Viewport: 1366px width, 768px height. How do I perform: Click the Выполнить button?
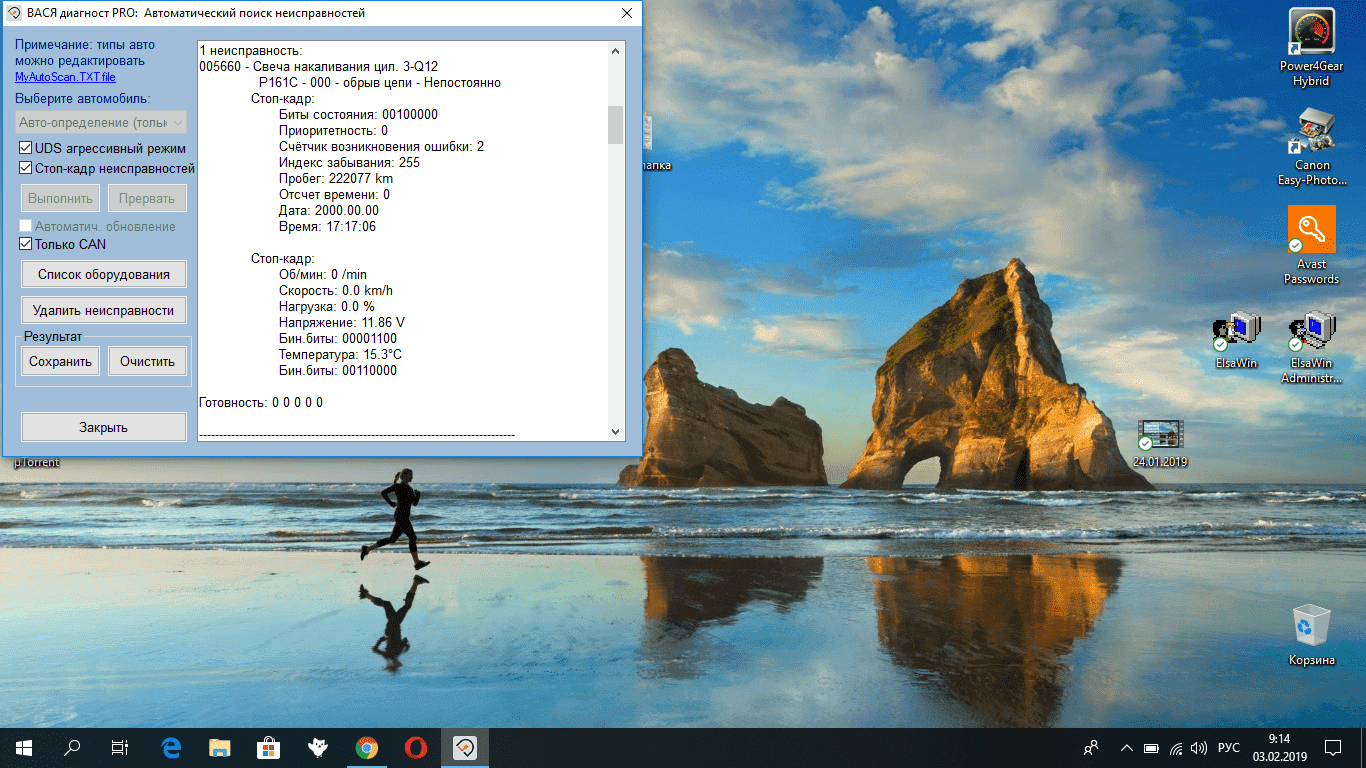pos(61,198)
